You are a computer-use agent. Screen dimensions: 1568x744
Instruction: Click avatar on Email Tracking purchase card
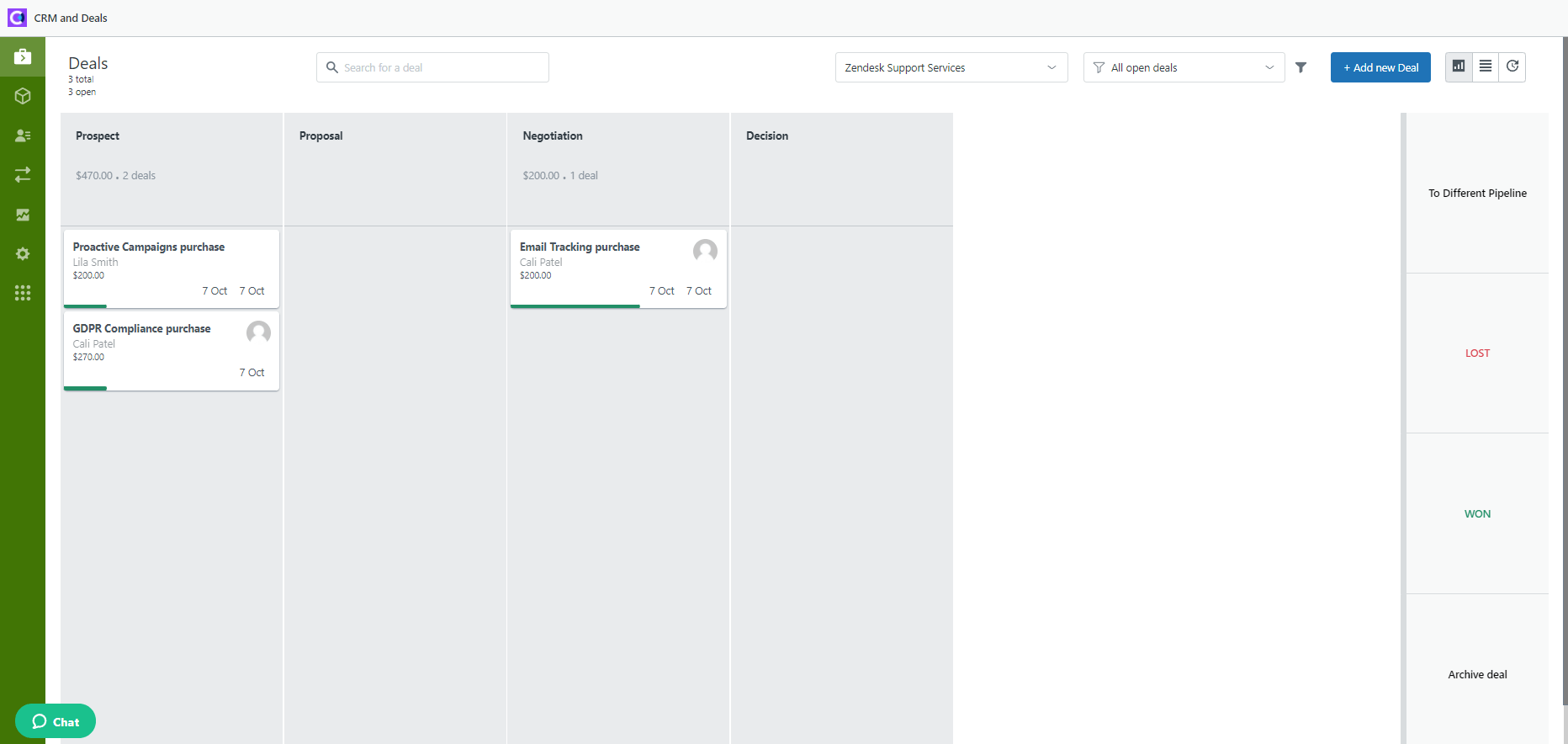[x=705, y=251]
